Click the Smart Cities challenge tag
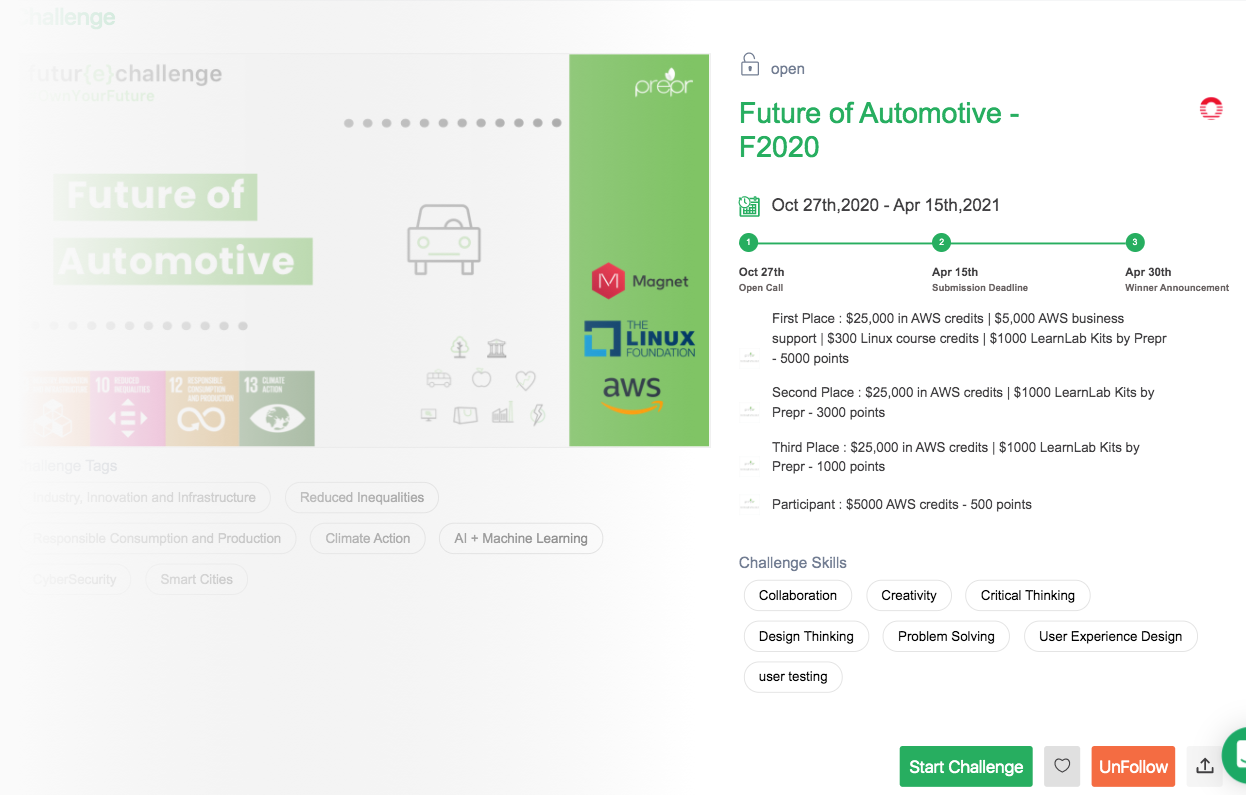 [x=197, y=579]
